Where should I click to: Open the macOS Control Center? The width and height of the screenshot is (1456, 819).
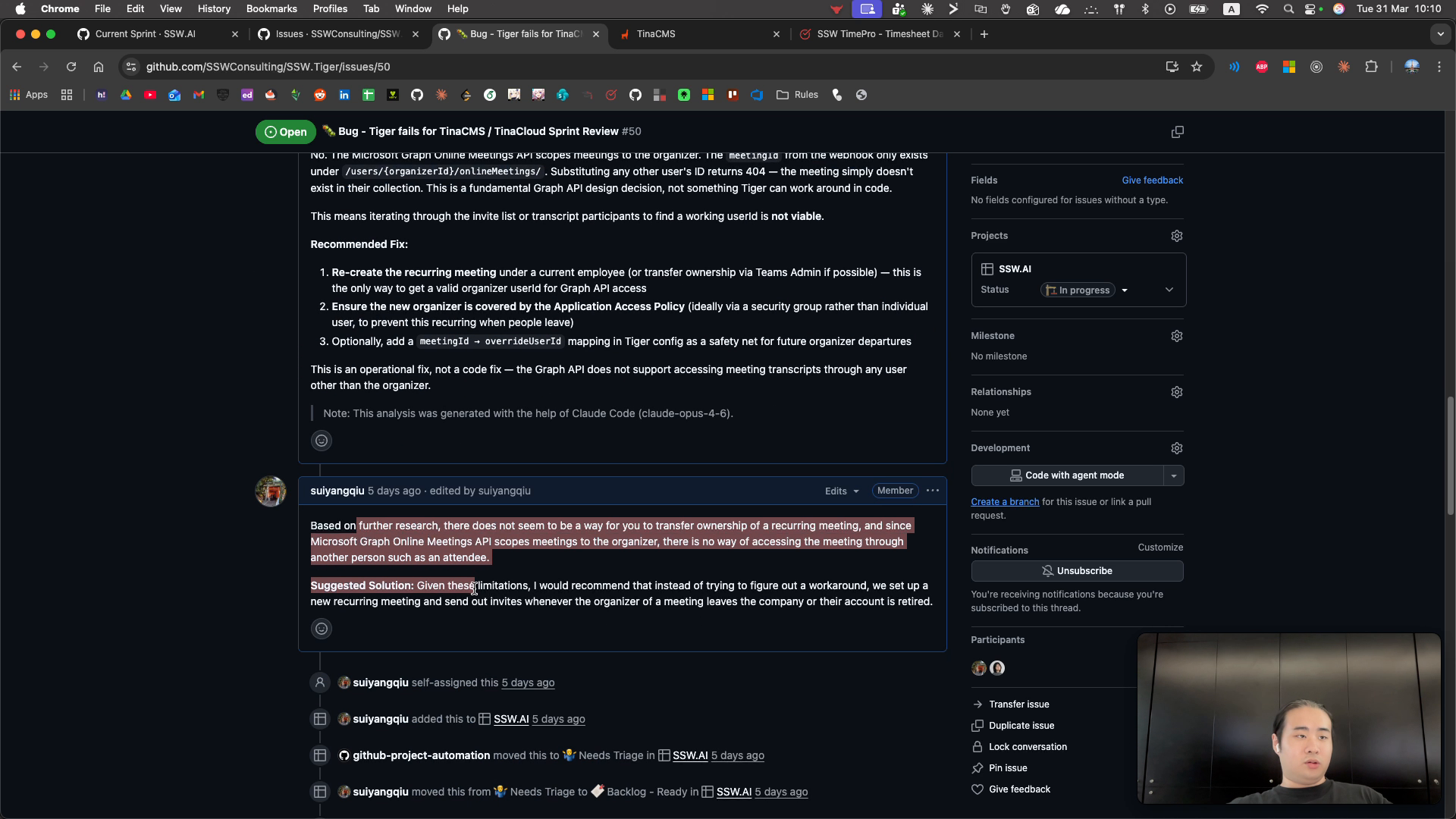point(1311,9)
